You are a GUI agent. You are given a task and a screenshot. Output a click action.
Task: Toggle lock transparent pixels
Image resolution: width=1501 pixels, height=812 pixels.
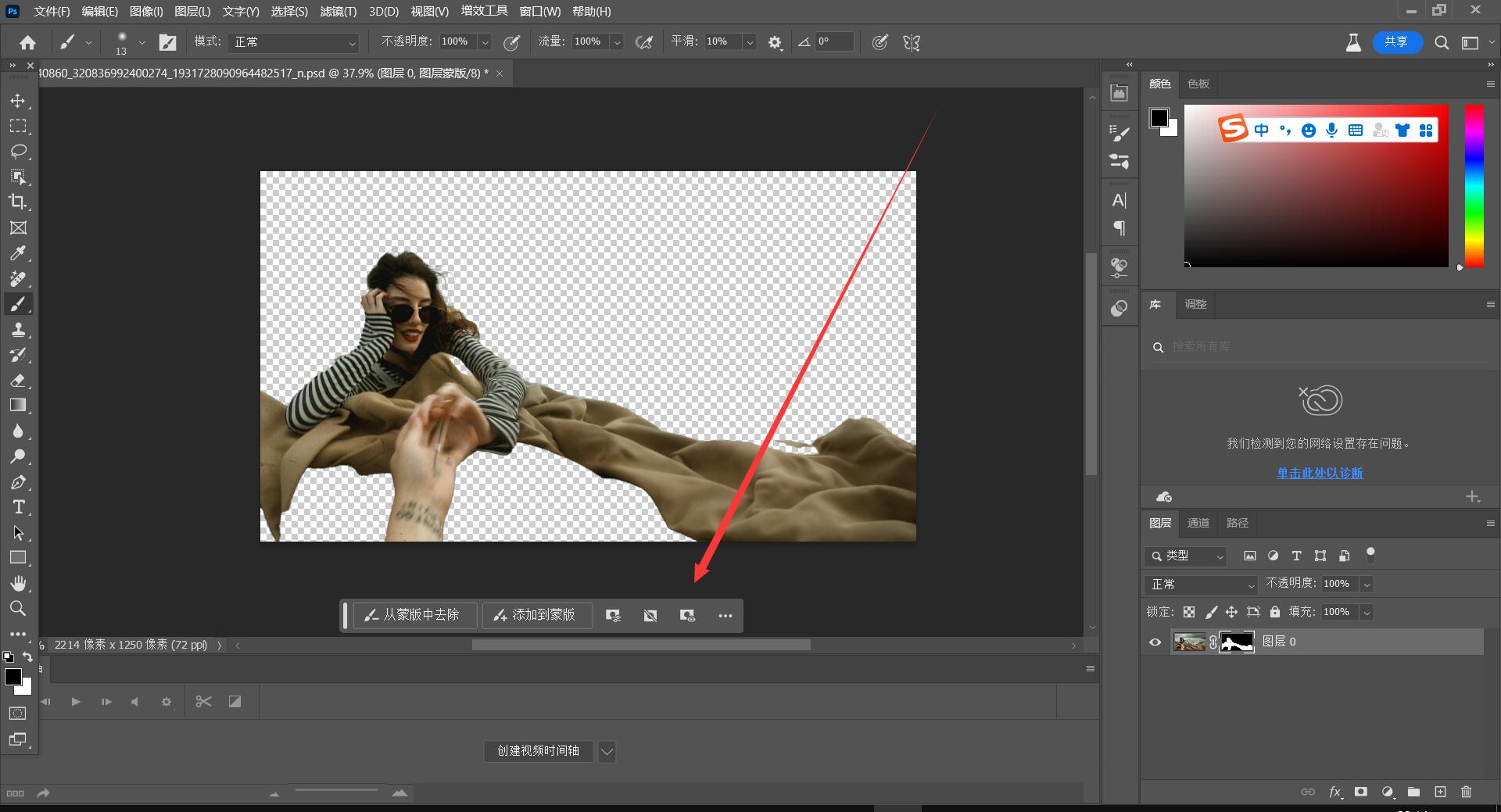point(1189,612)
